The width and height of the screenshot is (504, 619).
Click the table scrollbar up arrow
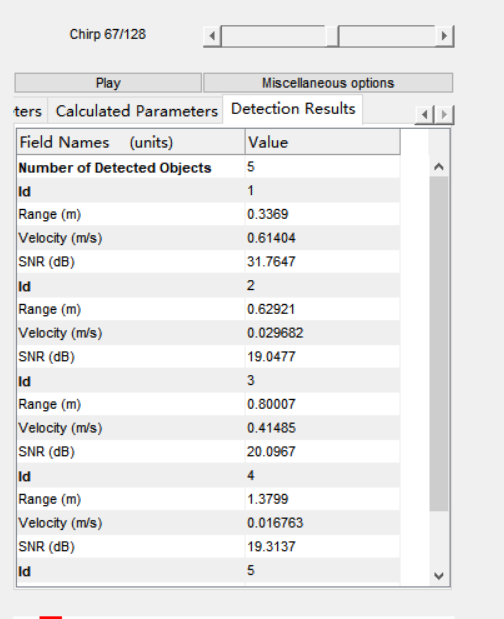pos(439,167)
